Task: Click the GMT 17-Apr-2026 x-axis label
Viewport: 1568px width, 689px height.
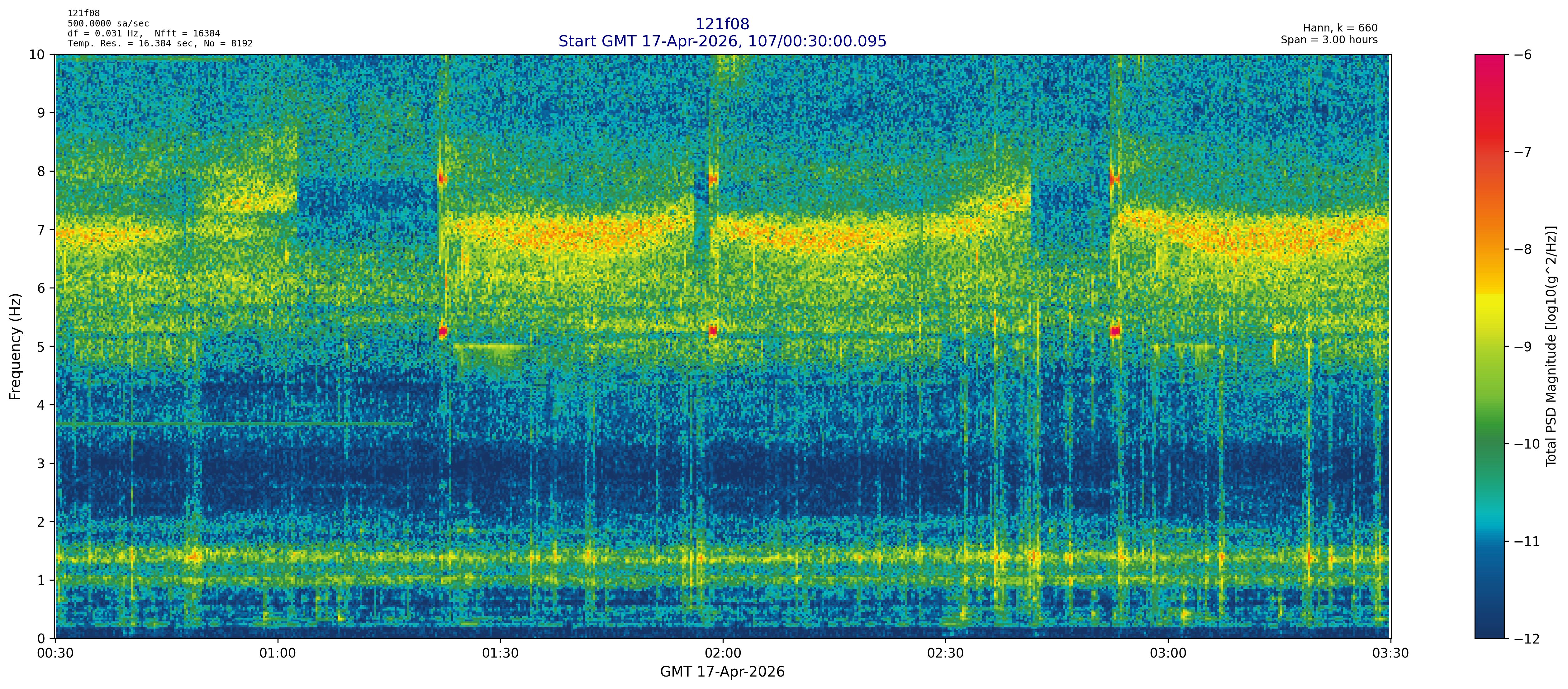Action: pos(722,672)
